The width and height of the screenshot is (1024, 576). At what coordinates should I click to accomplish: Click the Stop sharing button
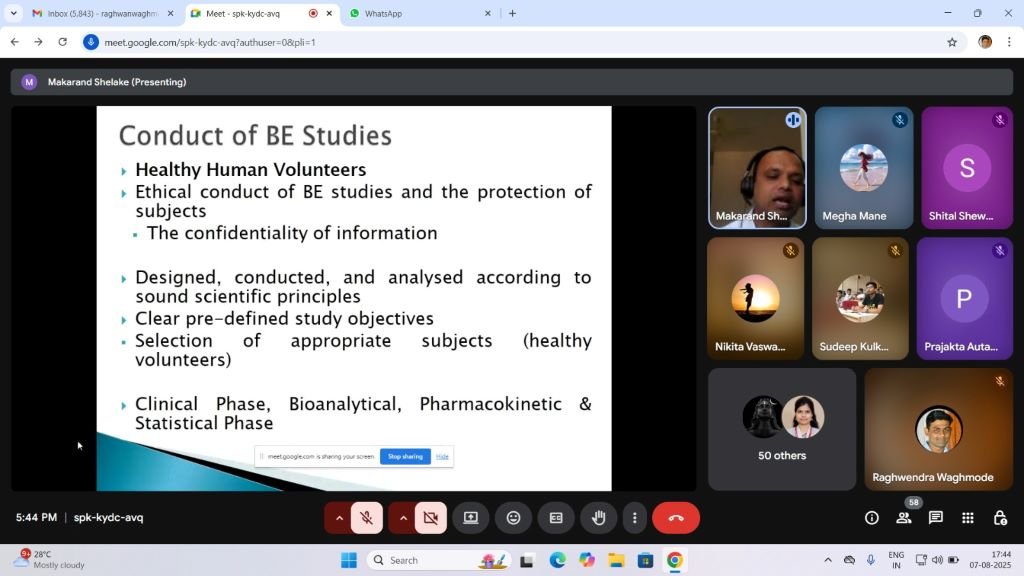point(405,456)
